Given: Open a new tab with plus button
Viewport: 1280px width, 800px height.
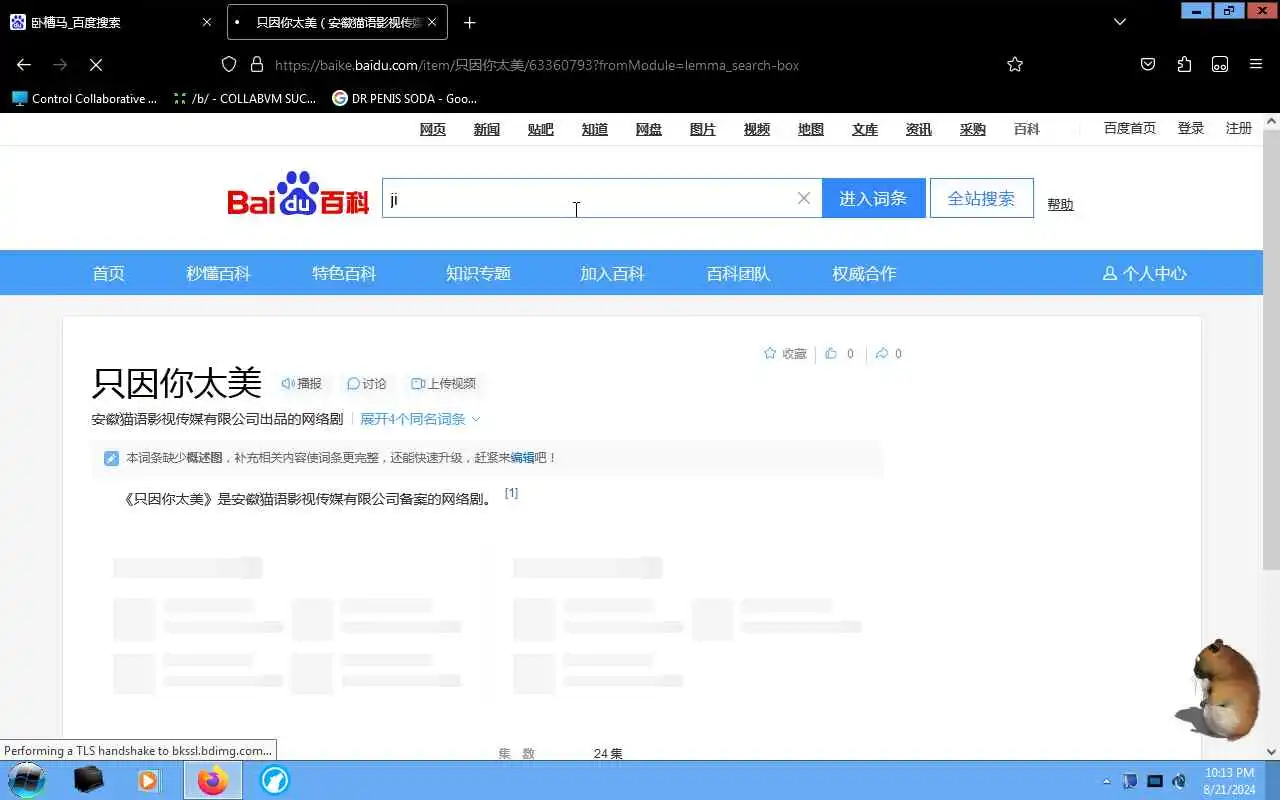Looking at the screenshot, I should pyautogui.click(x=470, y=22).
